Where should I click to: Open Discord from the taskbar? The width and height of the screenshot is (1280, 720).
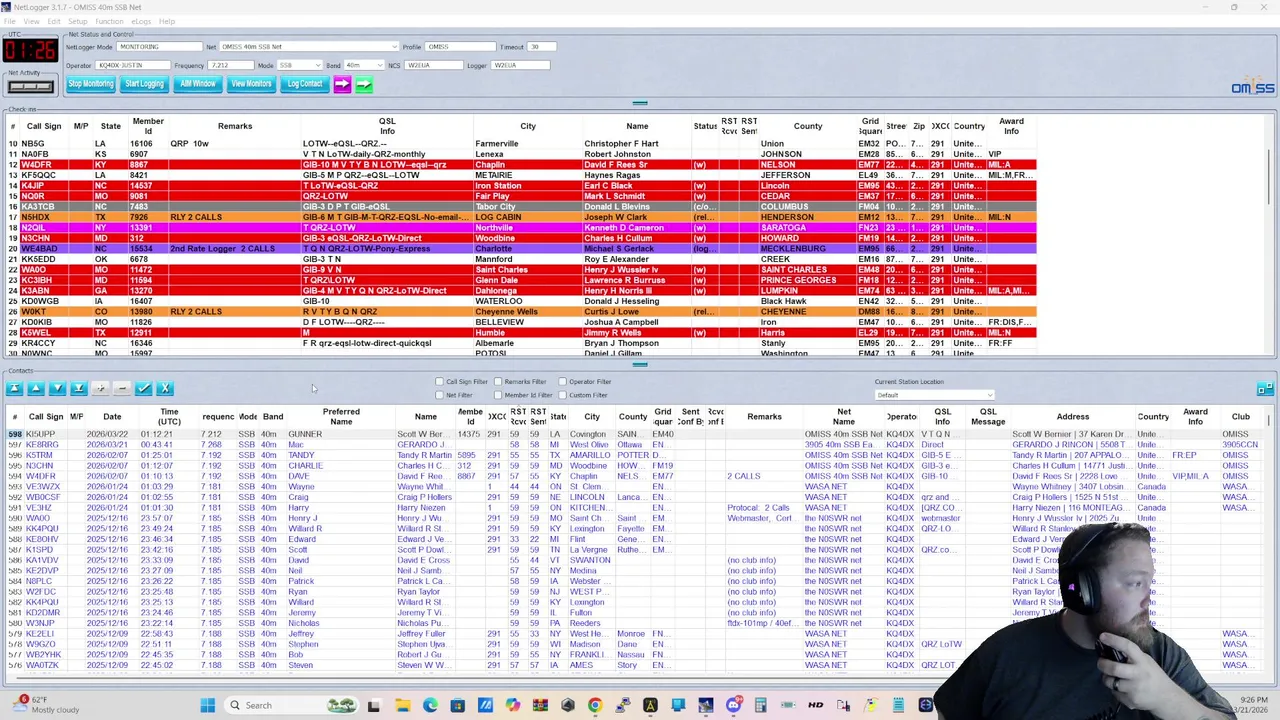733,706
